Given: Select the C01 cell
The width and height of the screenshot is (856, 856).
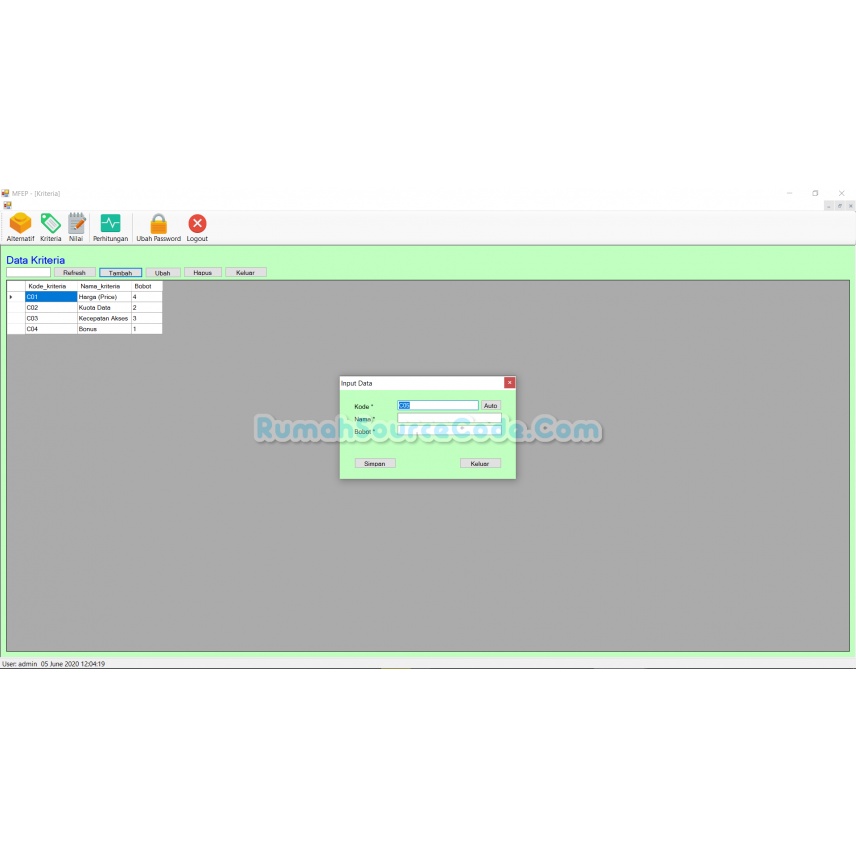Looking at the screenshot, I should (51, 297).
